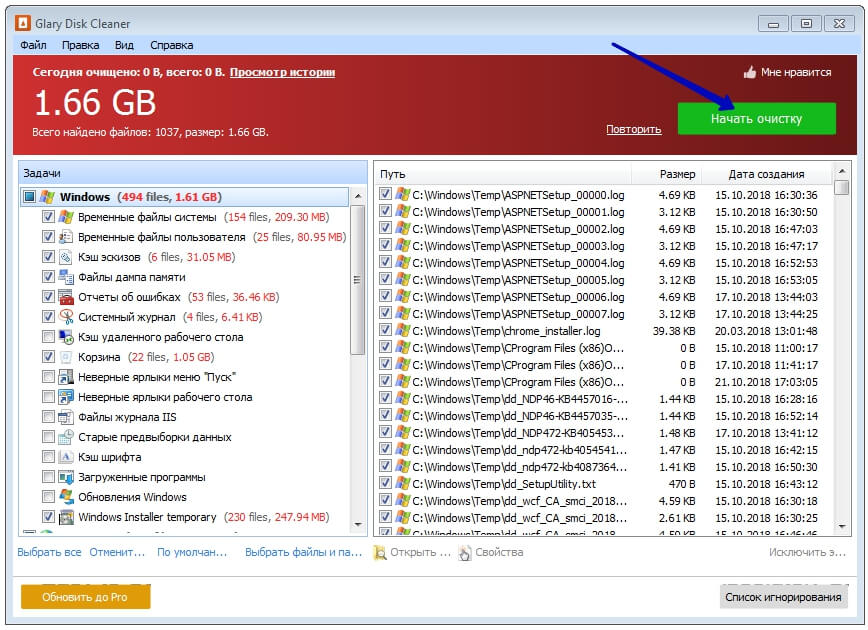
Task: Click the font cache (Кэш шрифта) icon
Action: pos(66,457)
